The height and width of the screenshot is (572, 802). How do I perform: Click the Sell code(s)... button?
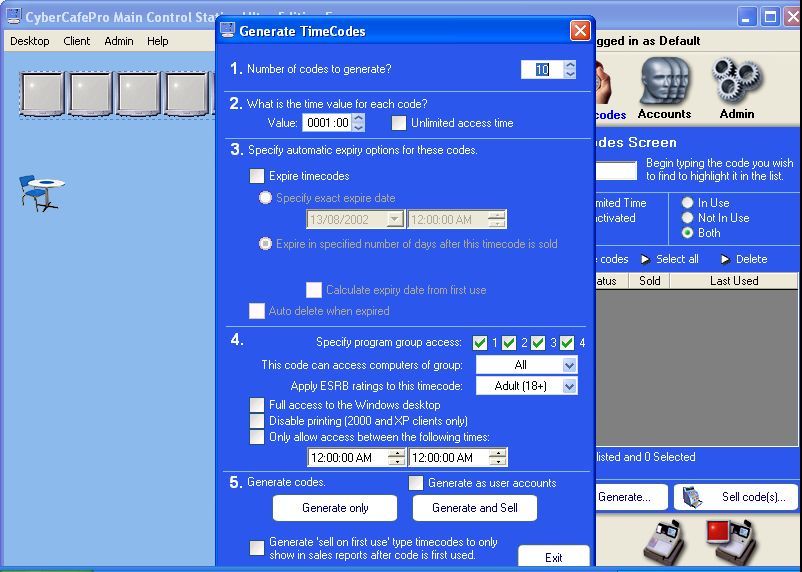coord(736,497)
